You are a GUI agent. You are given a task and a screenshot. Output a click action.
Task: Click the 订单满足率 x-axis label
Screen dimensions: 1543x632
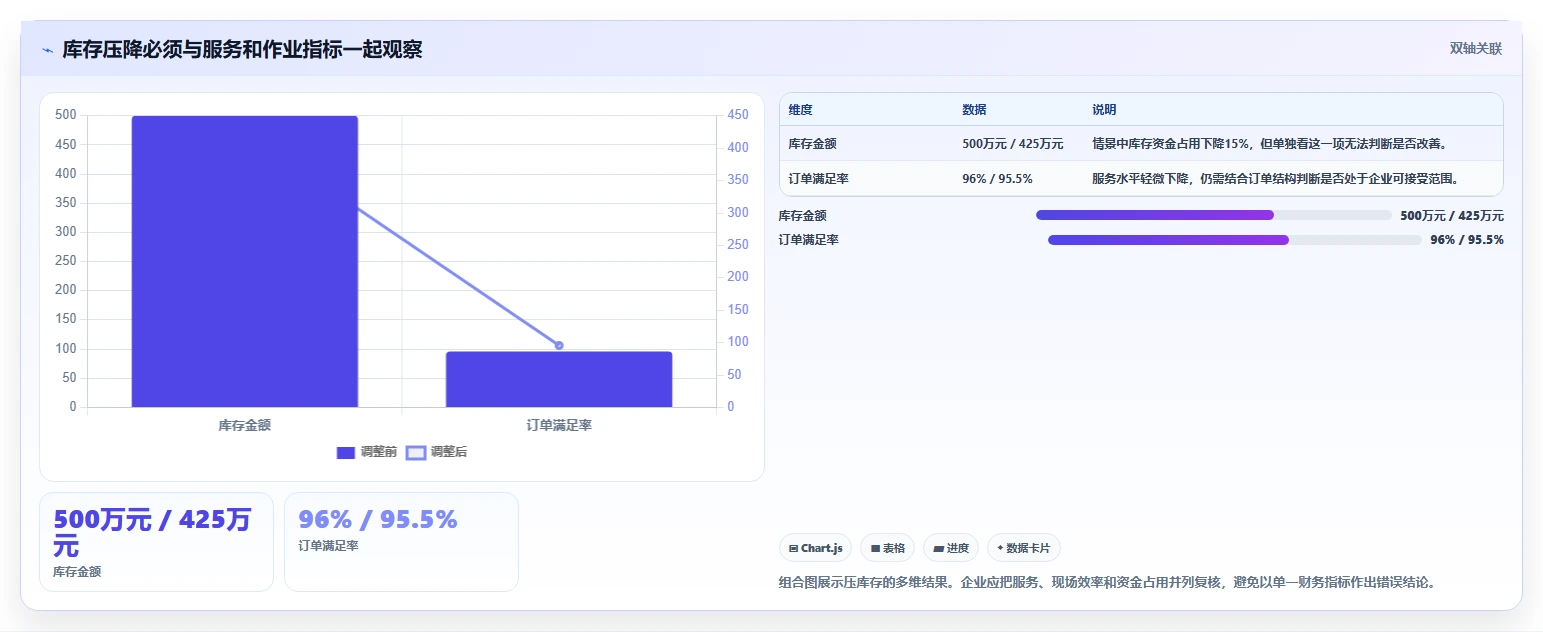click(x=559, y=425)
